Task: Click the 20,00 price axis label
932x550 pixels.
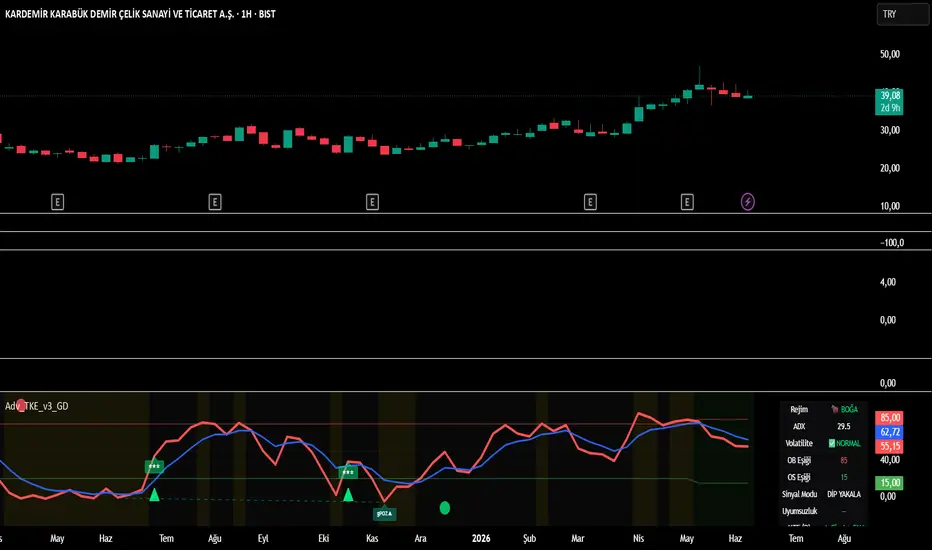Action: (890, 168)
